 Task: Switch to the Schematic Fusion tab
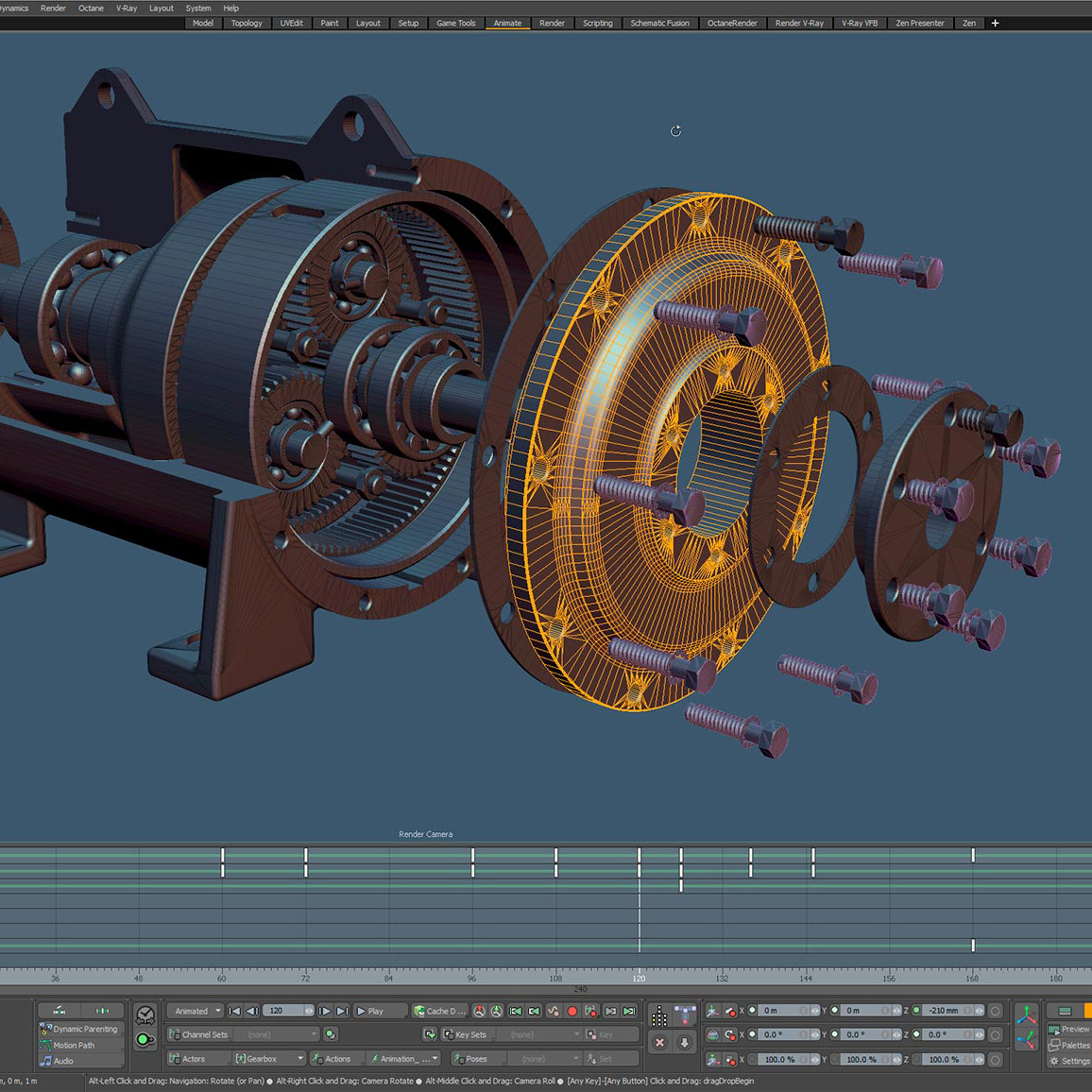click(659, 23)
